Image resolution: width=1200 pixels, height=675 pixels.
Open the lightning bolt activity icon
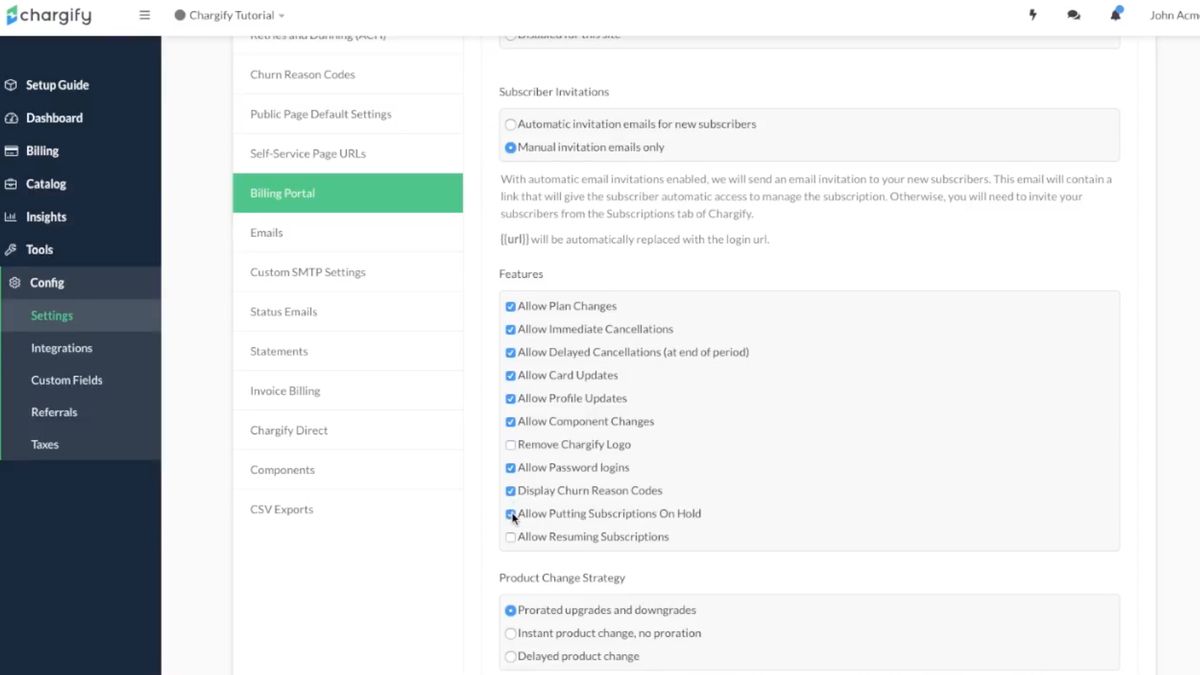click(x=1033, y=15)
